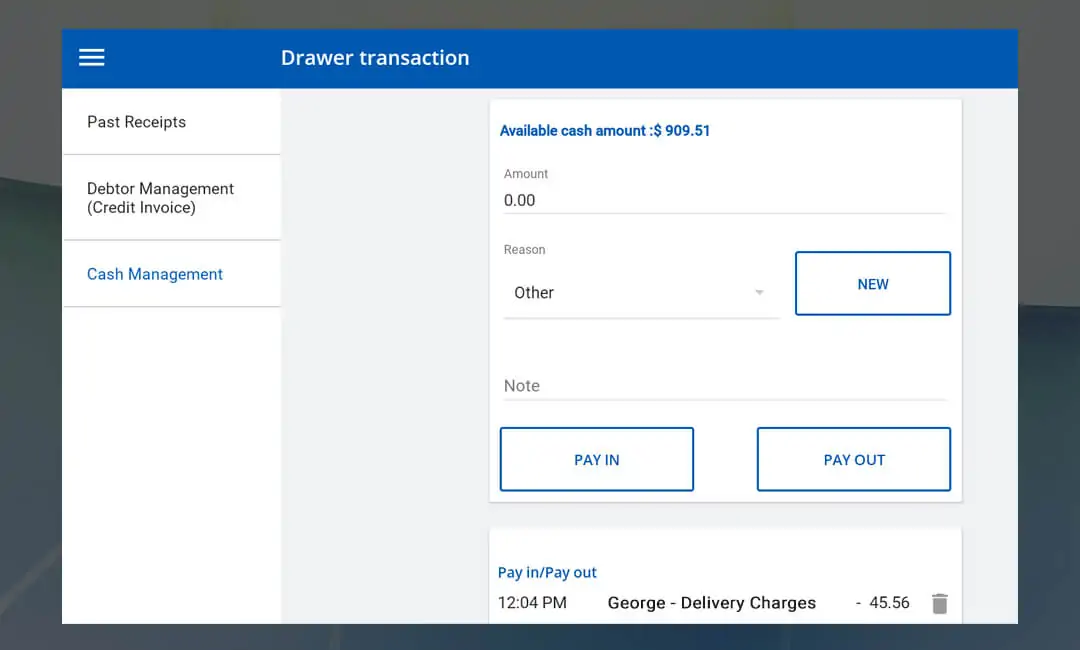Open the hamburger navigation menu
This screenshot has width=1080, height=650.
(x=92, y=58)
